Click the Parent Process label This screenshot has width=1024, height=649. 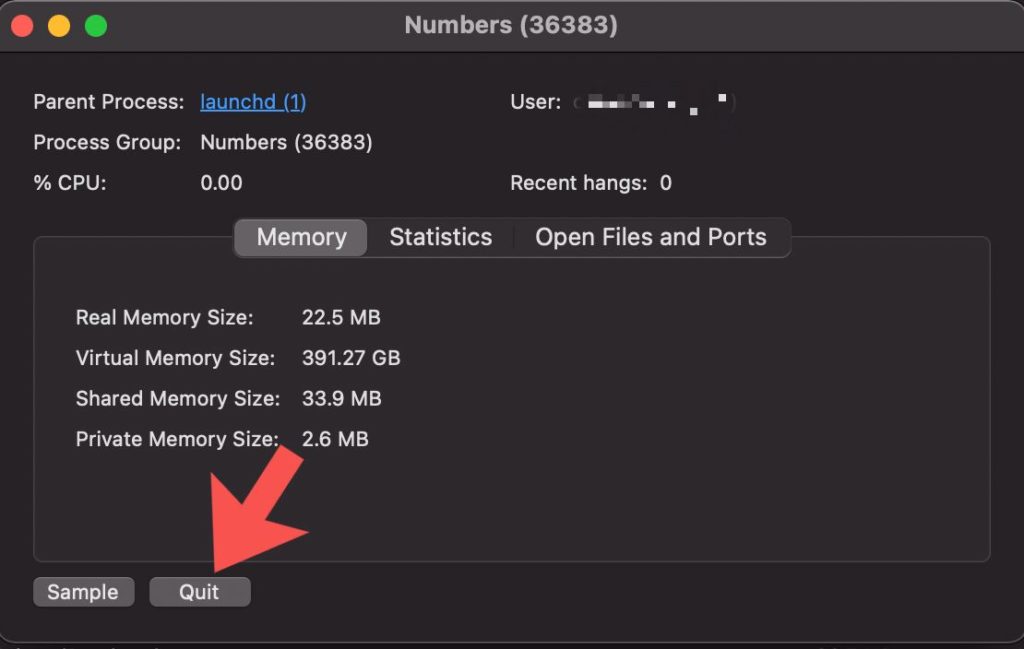(109, 102)
